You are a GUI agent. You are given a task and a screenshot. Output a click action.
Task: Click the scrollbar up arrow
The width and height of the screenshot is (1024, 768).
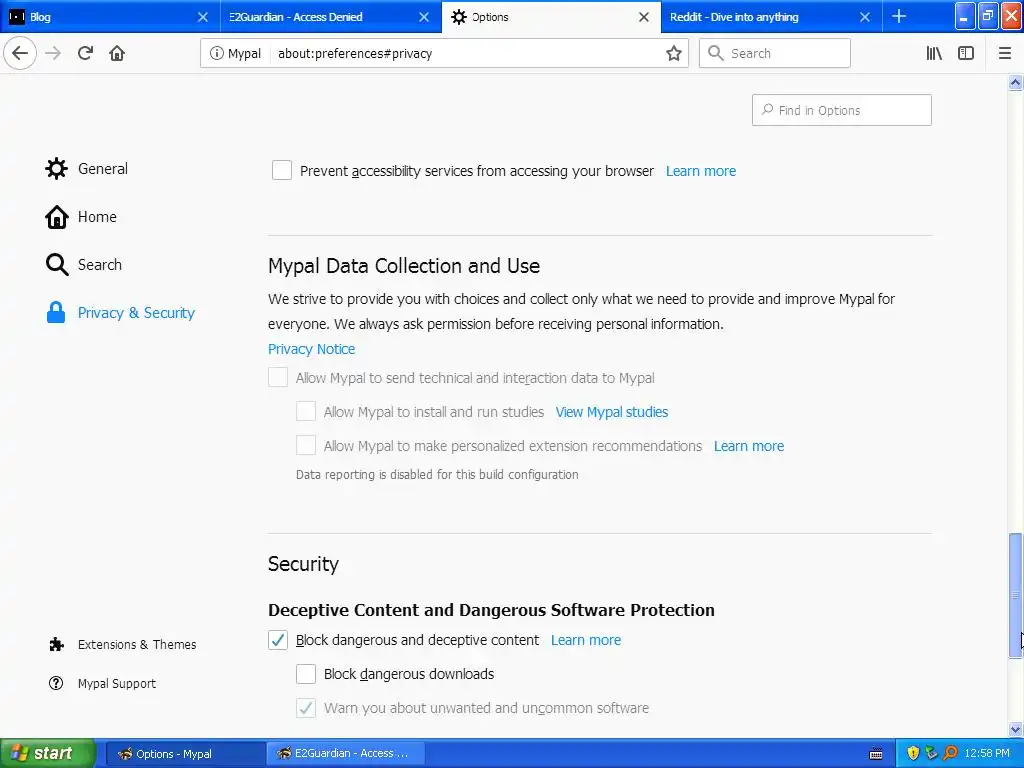[x=1015, y=82]
